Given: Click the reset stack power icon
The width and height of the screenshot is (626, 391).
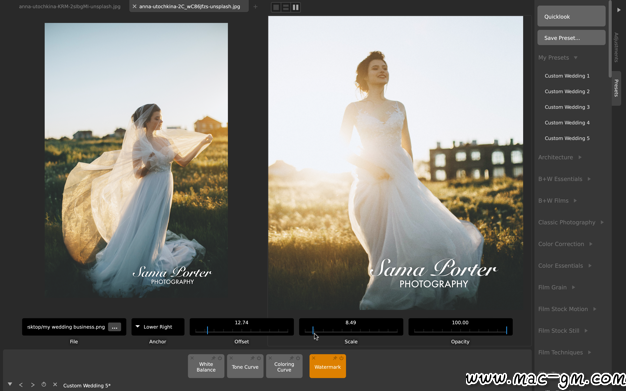Looking at the screenshot, I should 44,385.
